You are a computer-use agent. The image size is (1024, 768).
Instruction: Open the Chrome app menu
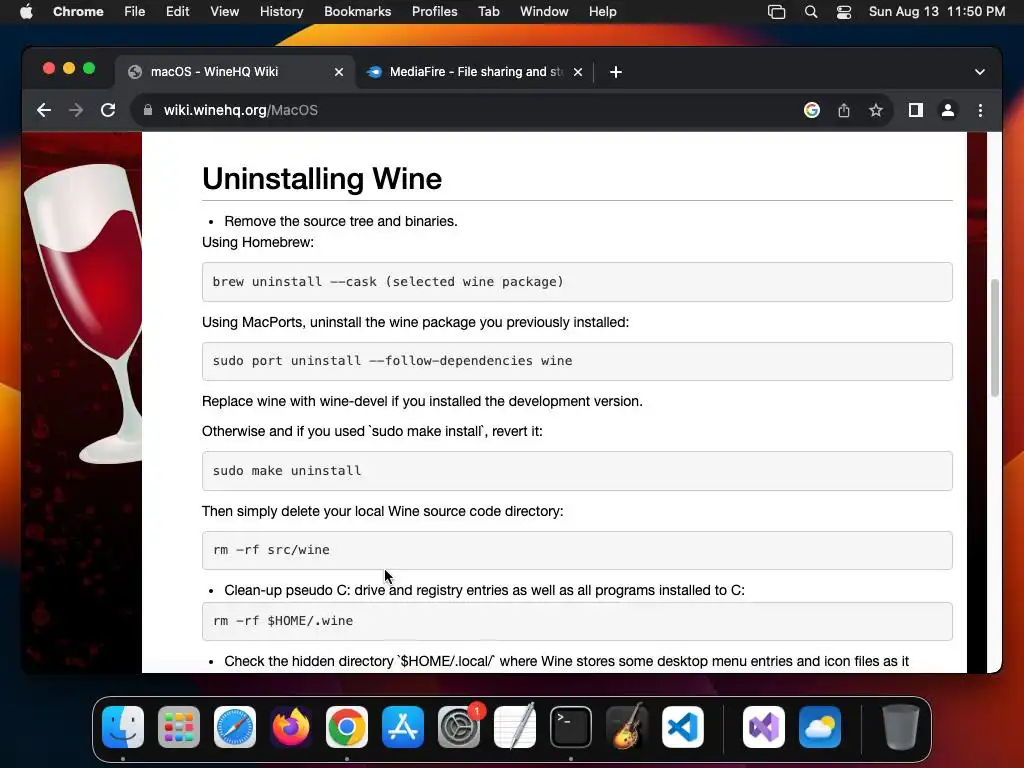pos(78,12)
